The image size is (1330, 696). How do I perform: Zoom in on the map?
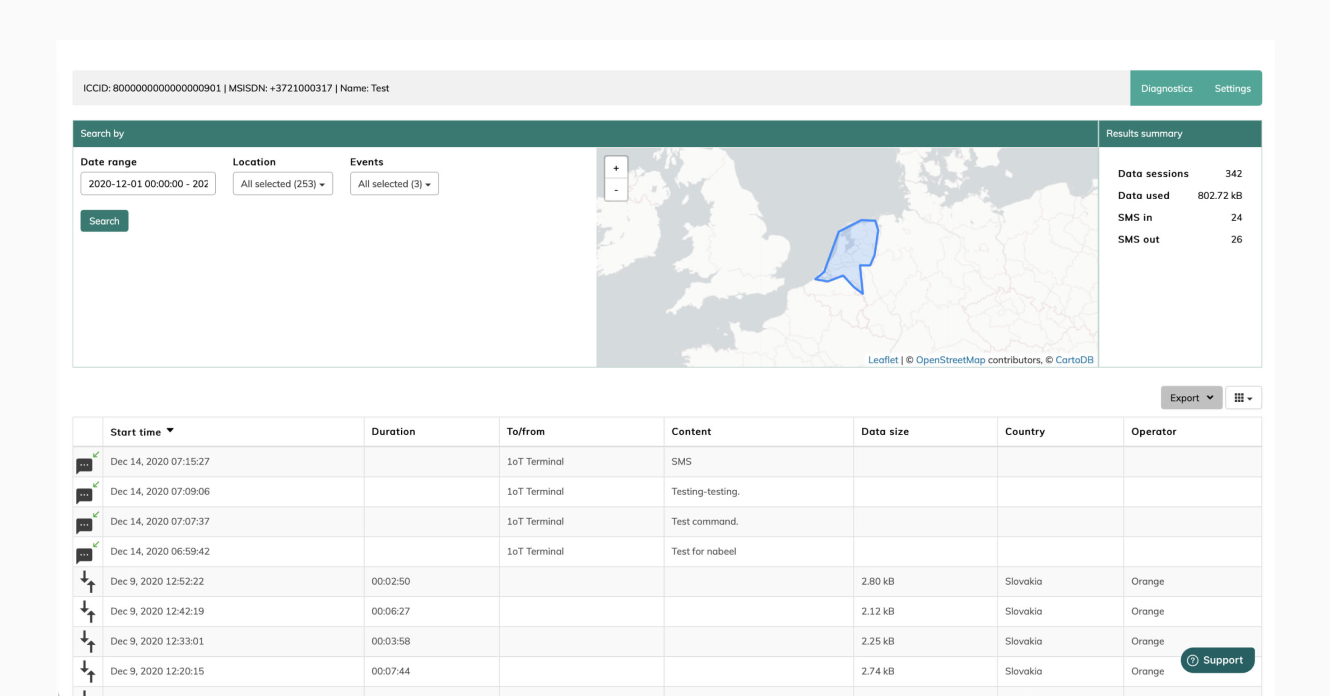coord(616,168)
